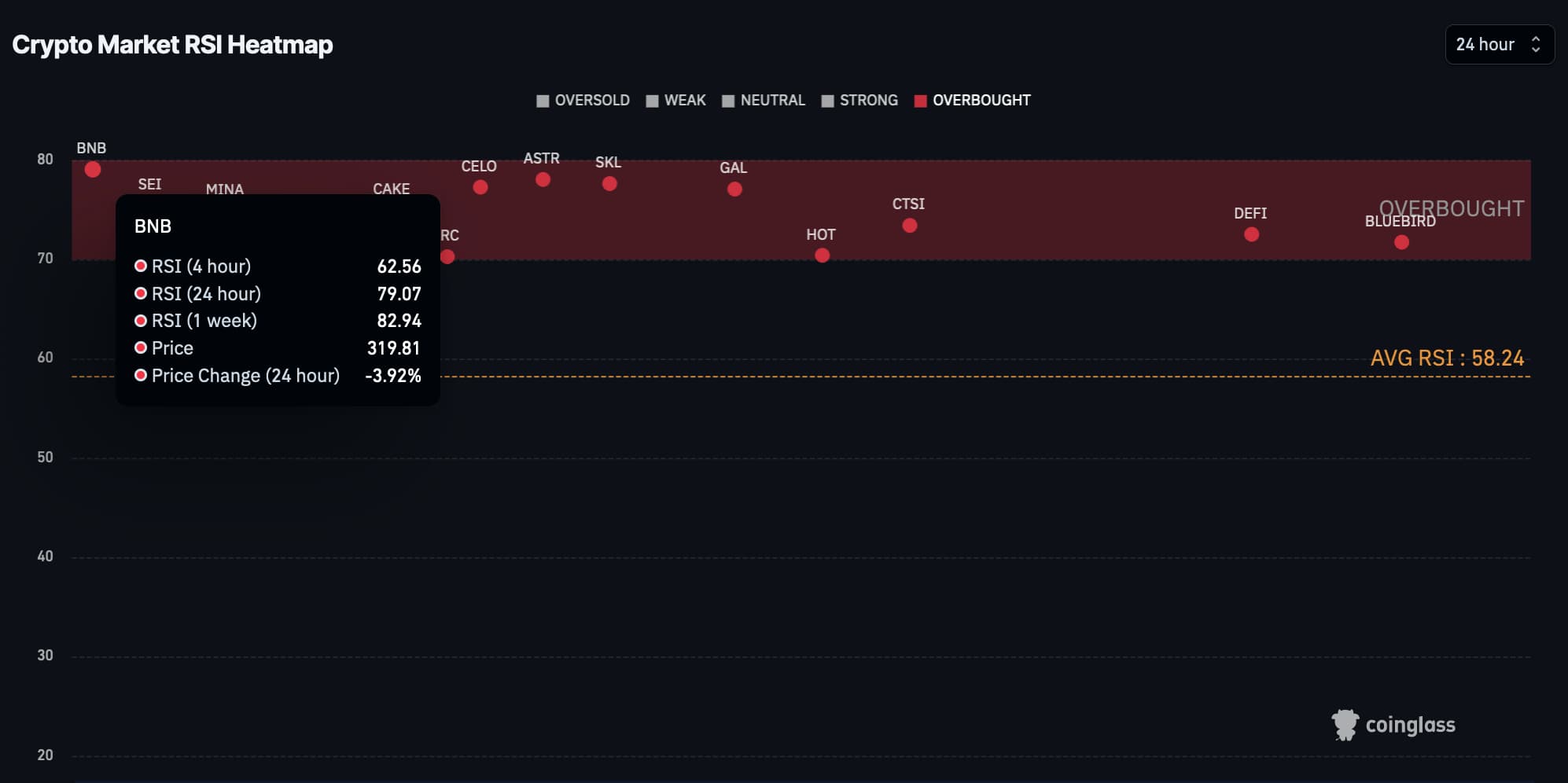Screen dimensions: 1568x783
Task: Click the BNB data point dot
Action: click(x=92, y=170)
